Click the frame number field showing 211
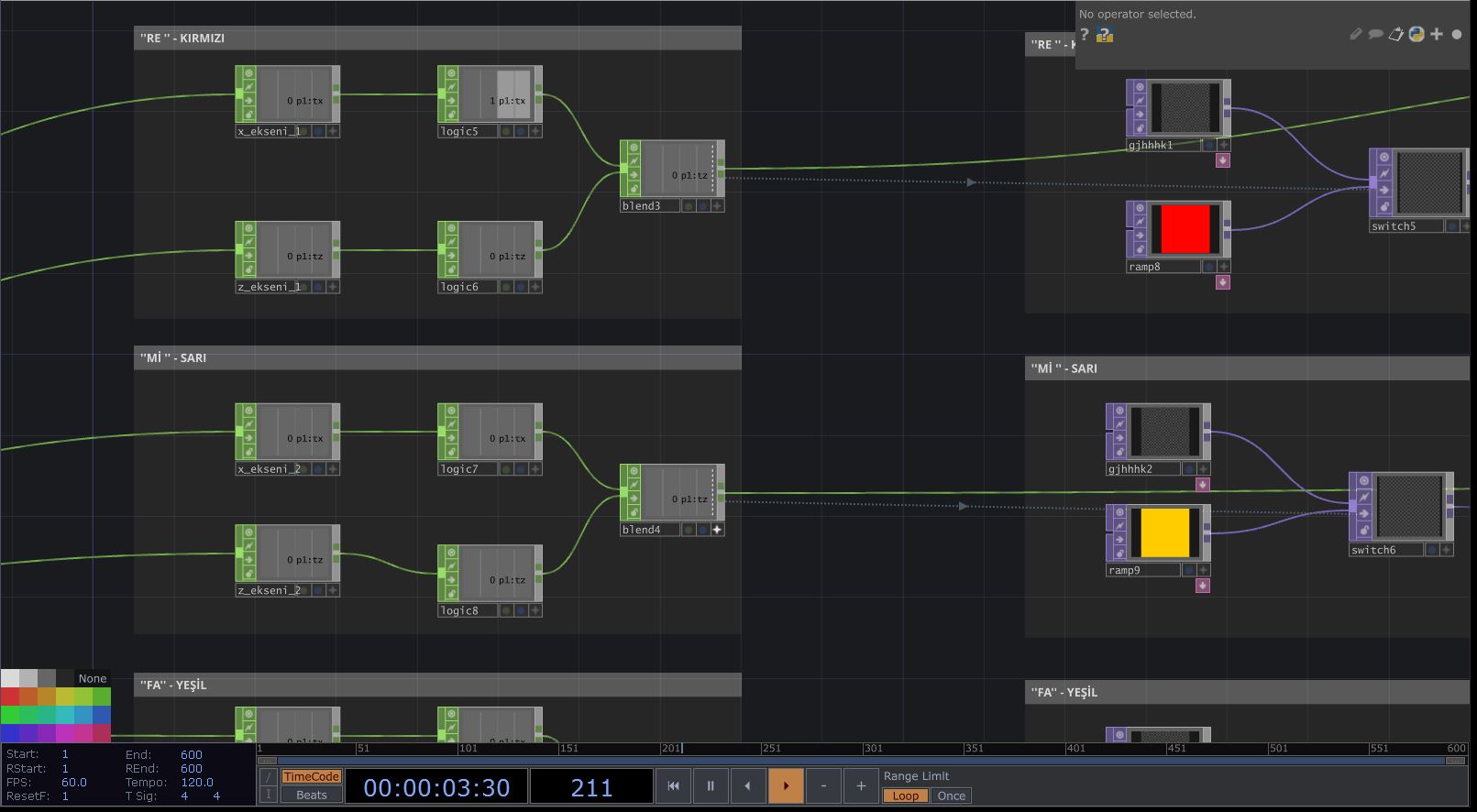1477x812 pixels. 591,787
